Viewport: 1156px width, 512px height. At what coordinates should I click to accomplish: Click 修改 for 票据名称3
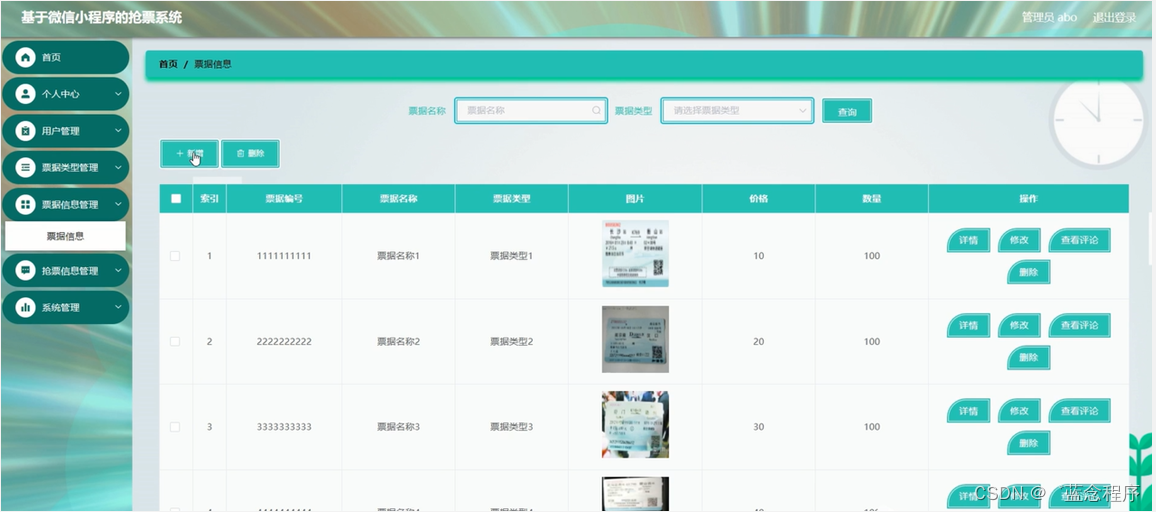[1019, 411]
